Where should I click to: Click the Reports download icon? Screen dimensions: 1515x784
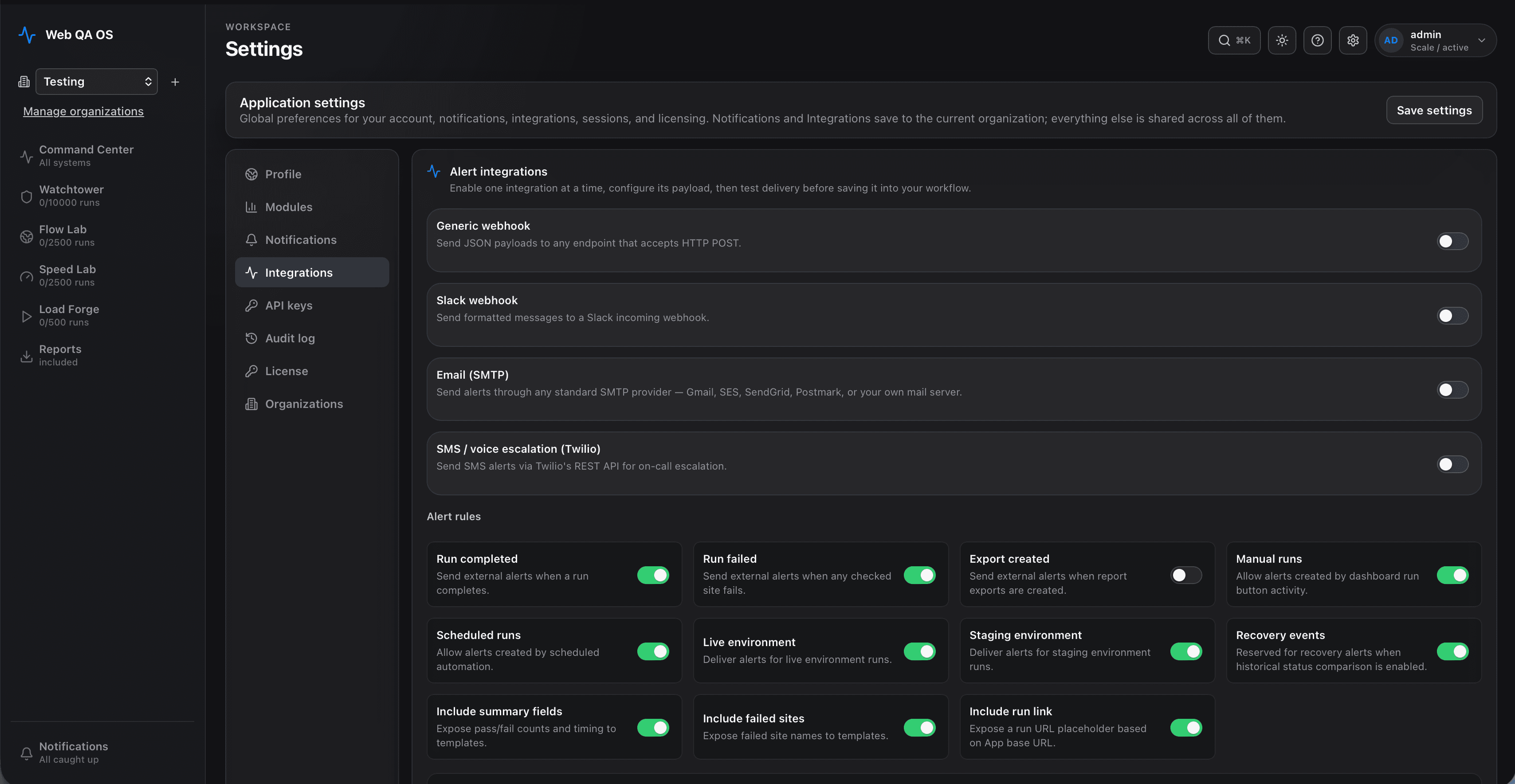click(27, 357)
